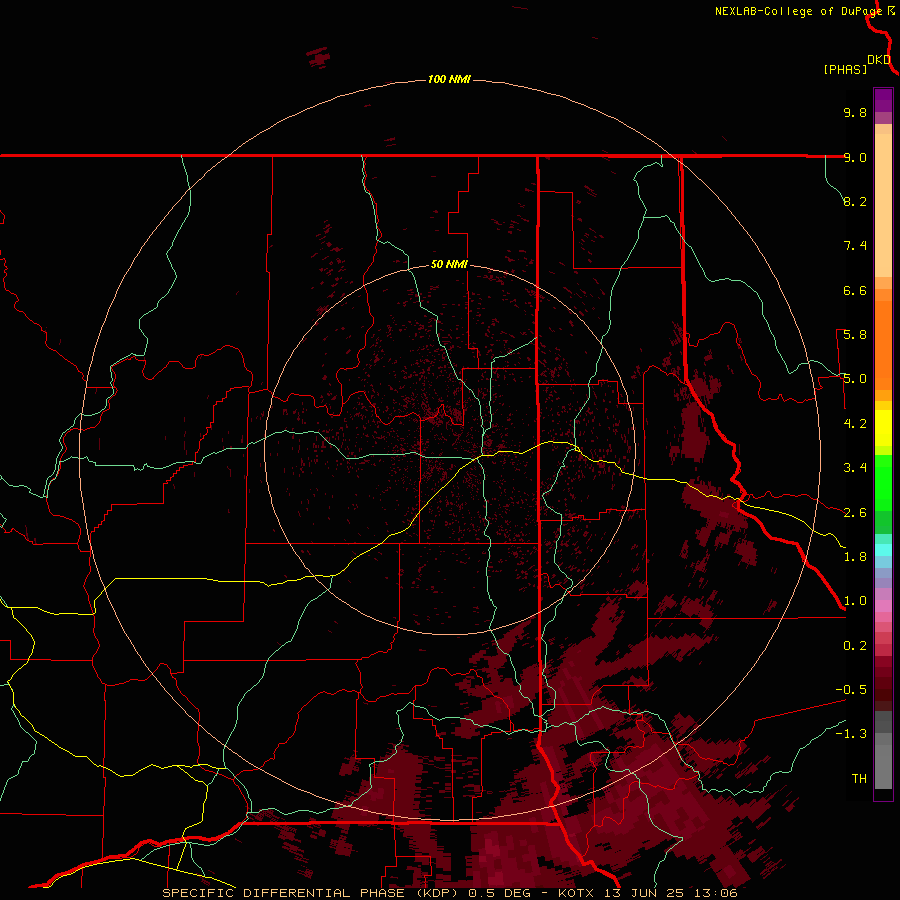The height and width of the screenshot is (900, 900).
Task: Click the 3.4 legend value
Action: tap(855, 468)
